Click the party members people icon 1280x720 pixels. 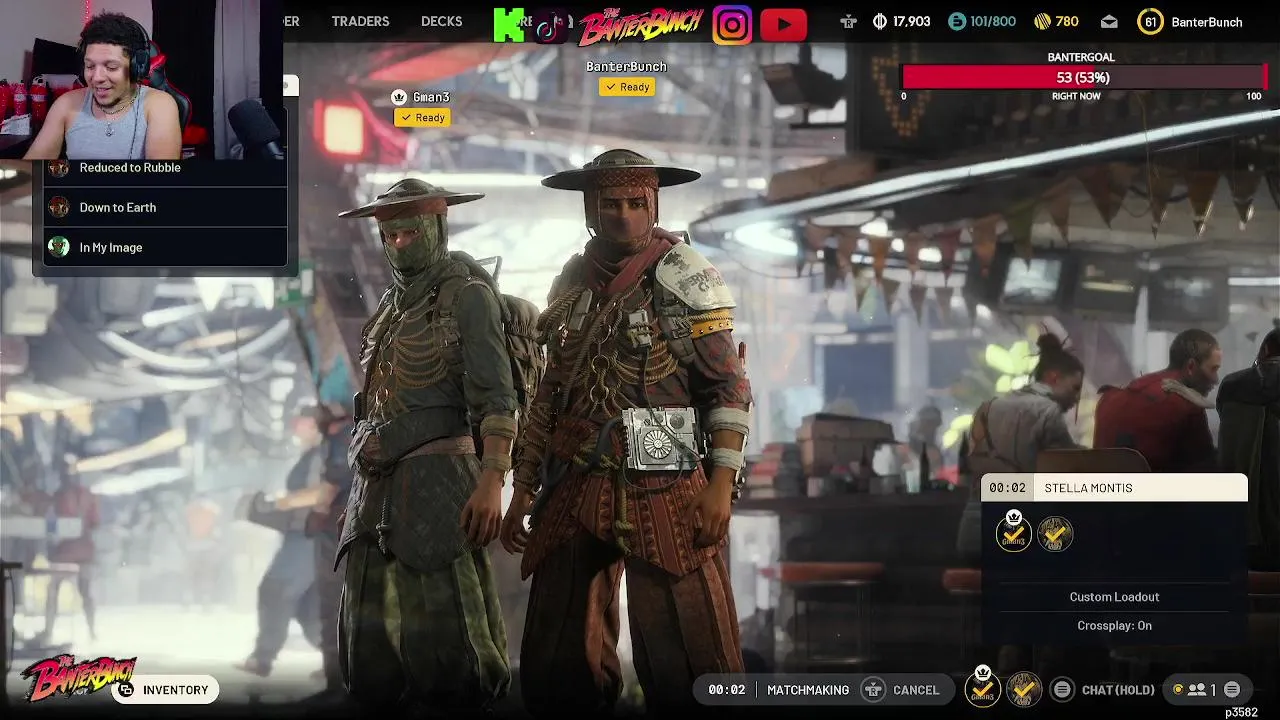(1196, 690)
